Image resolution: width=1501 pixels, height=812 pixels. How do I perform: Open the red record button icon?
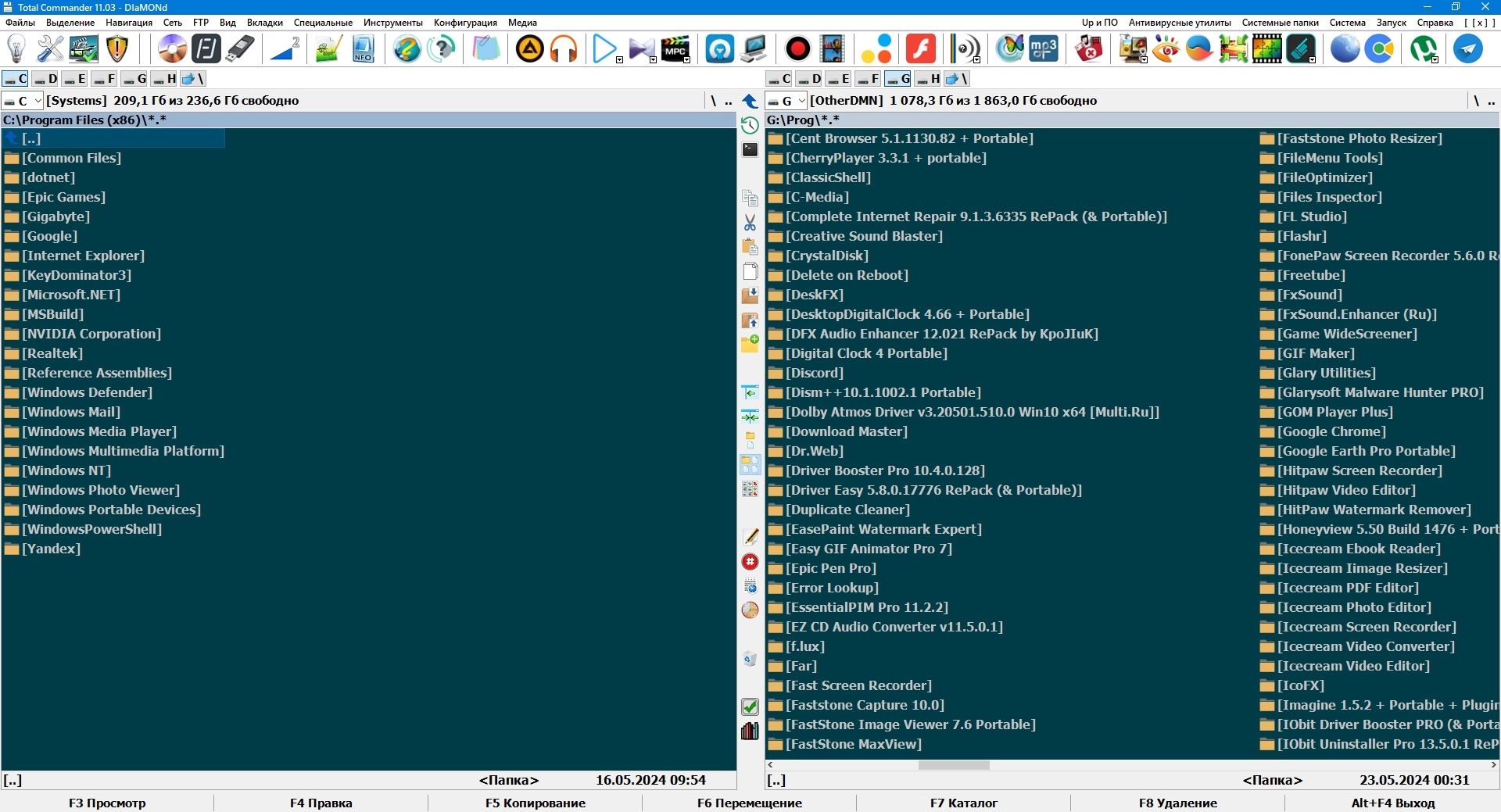coord(797,49)
